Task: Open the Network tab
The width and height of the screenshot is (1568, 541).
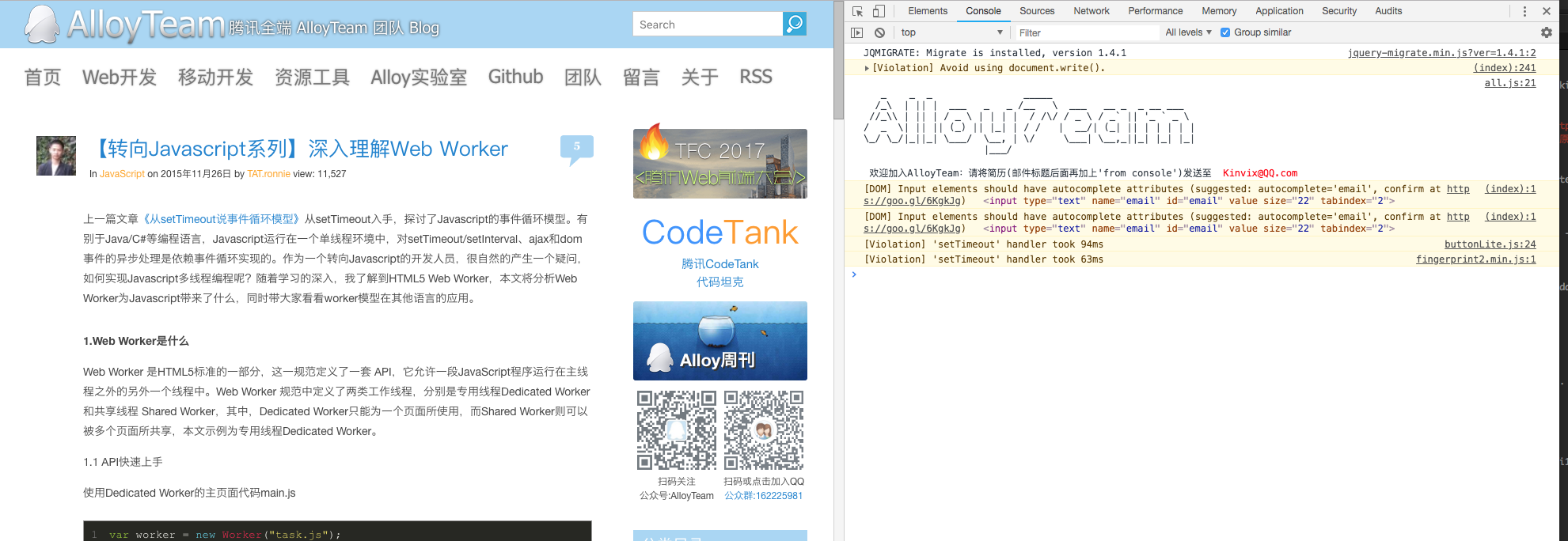Action: 1092,11
